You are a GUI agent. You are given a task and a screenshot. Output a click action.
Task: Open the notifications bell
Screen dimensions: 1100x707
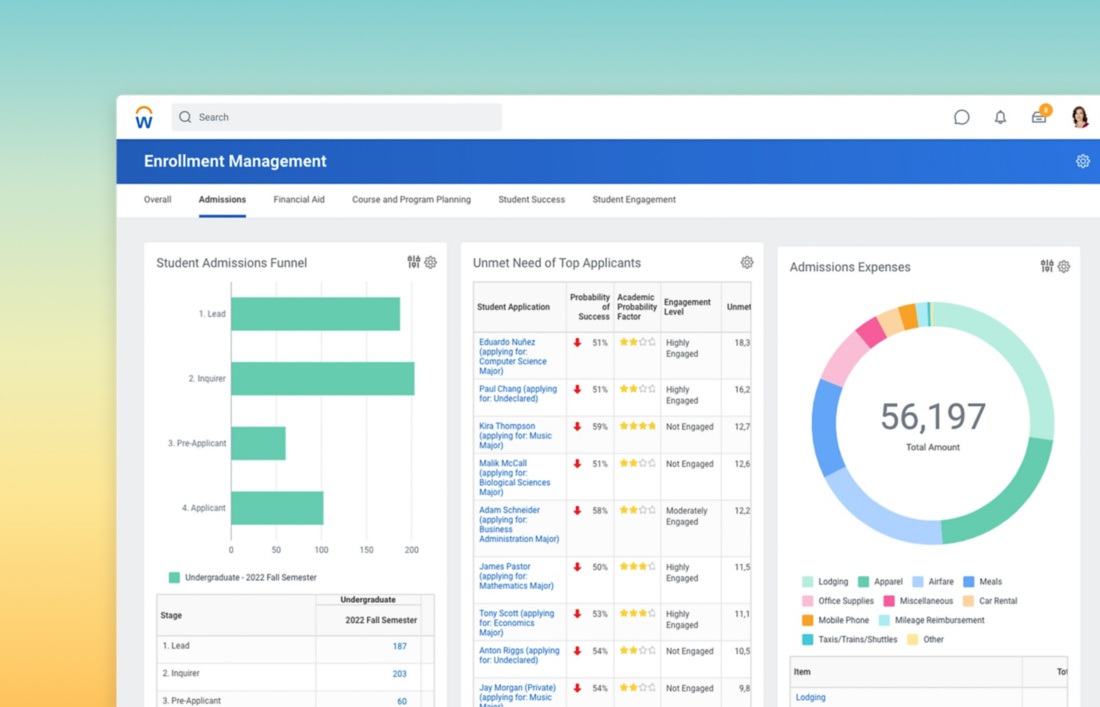click(1000, 117)
